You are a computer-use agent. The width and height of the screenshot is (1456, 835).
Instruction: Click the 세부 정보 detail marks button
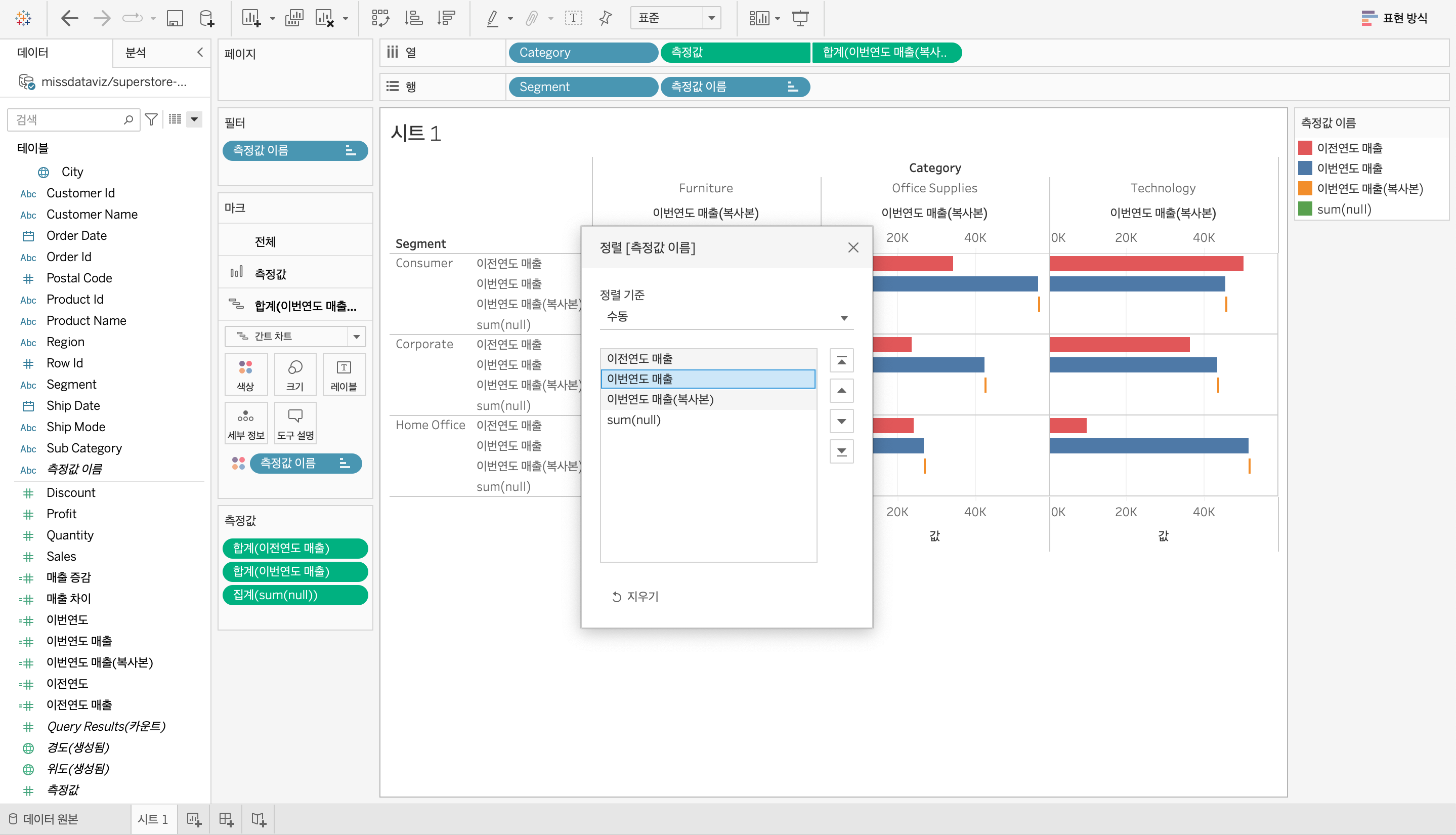(x=246, y=423)
